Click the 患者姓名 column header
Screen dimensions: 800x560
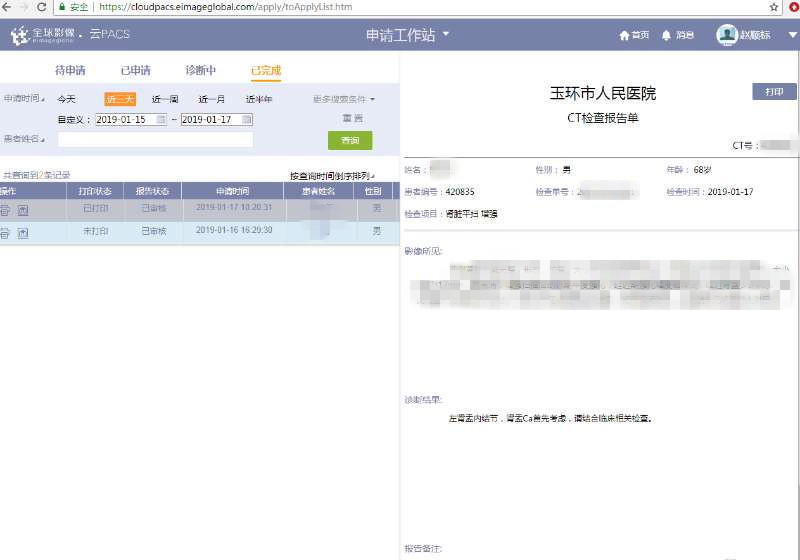click(318, 191)
